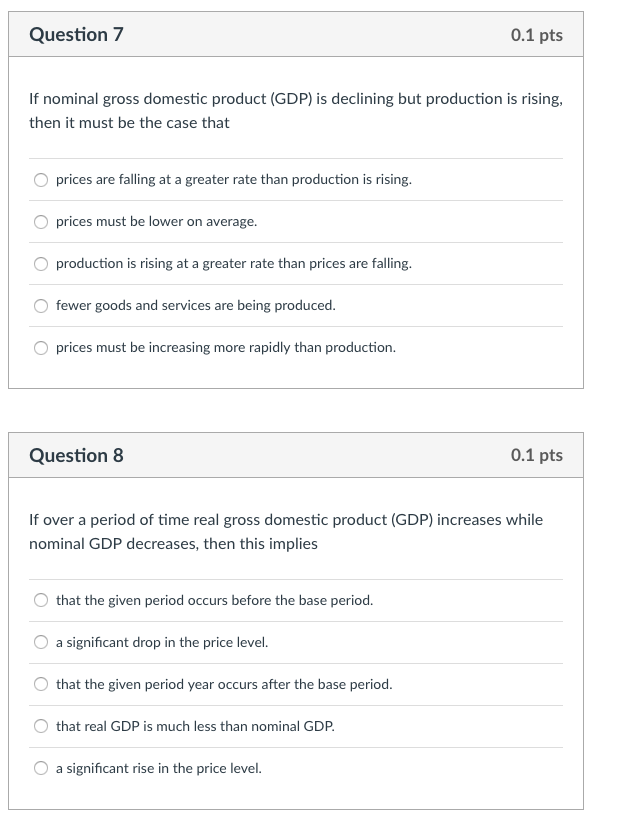Viewport: 644px width, 830px height.
Task: Click the Question 7 header title
Action: point(76,34)
